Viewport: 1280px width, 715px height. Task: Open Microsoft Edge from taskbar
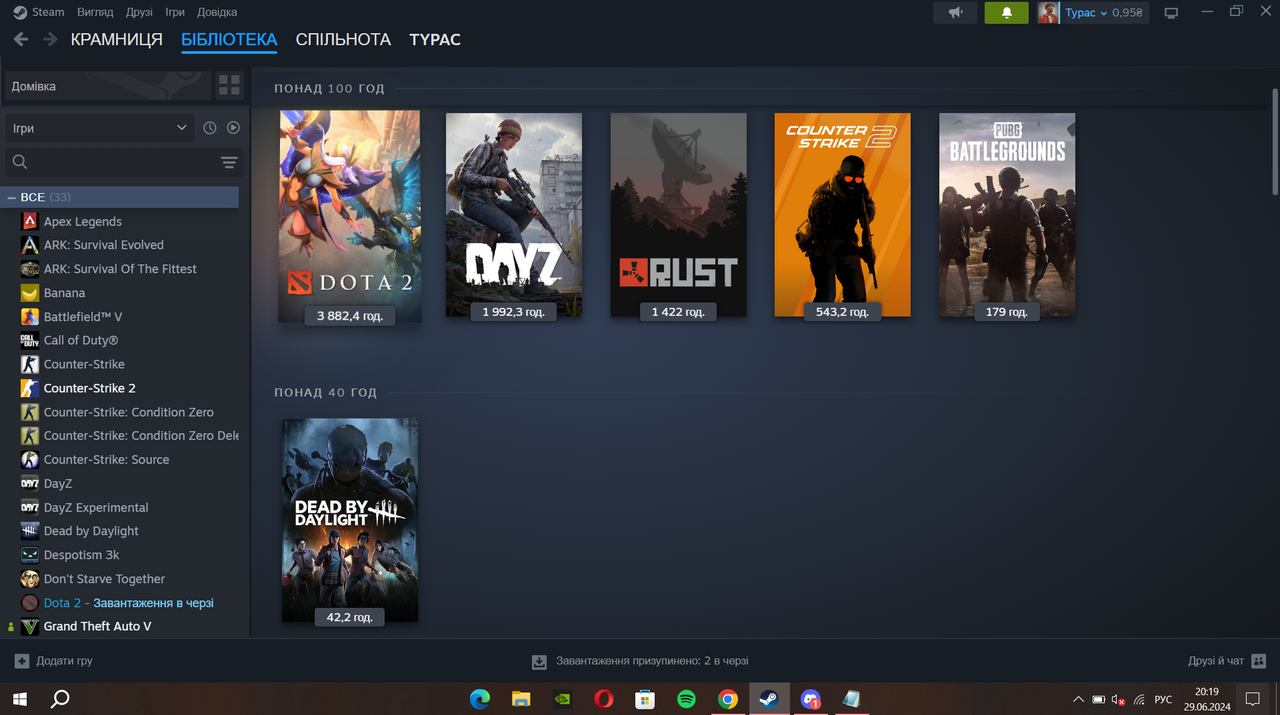(480, 699)
